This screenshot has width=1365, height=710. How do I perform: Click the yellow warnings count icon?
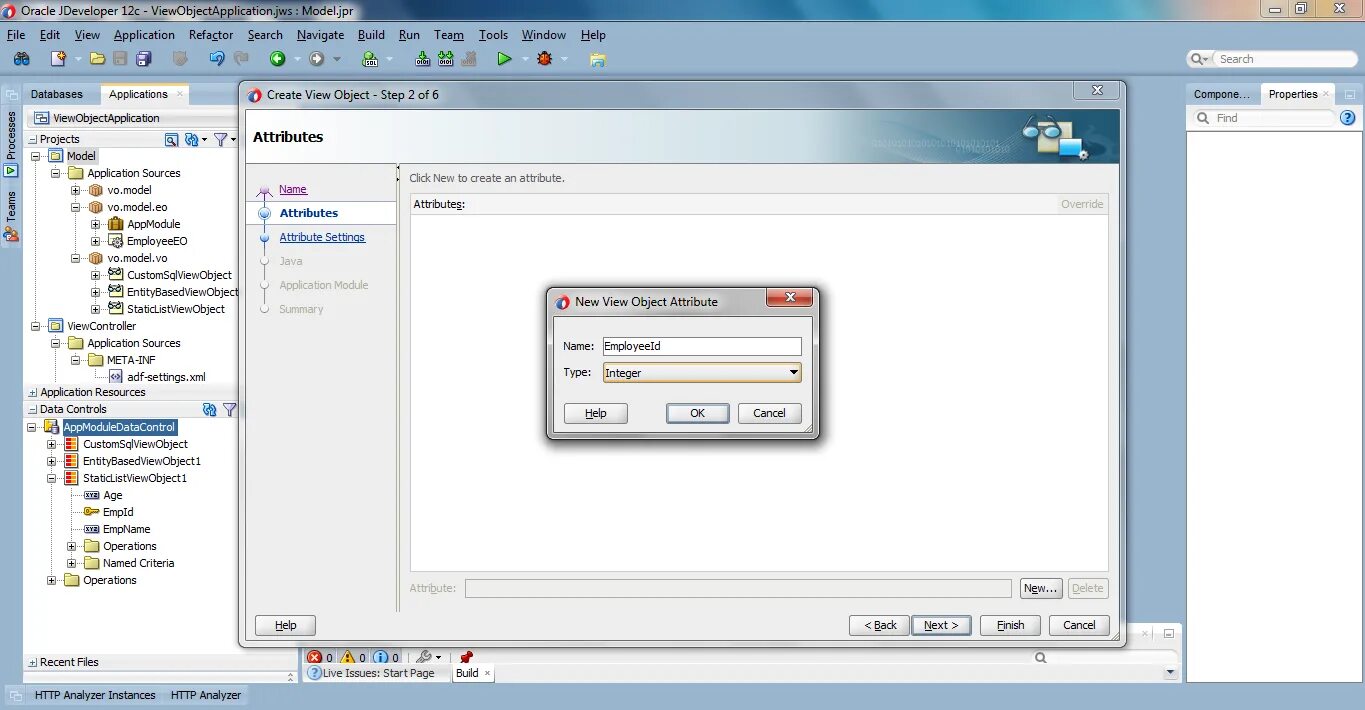pyautogui.click(x=348, y=657)
